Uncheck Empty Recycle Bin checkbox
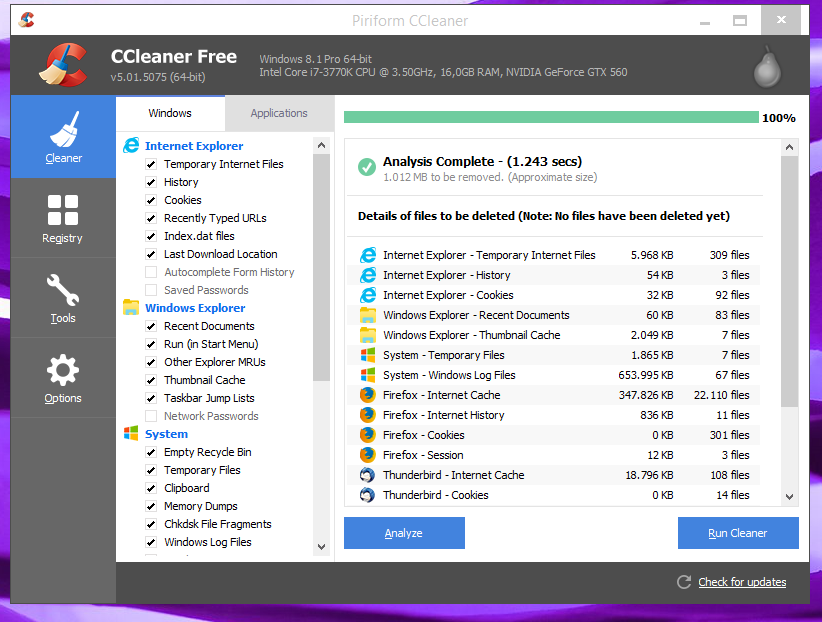822x622 pixels. (151, 452)
